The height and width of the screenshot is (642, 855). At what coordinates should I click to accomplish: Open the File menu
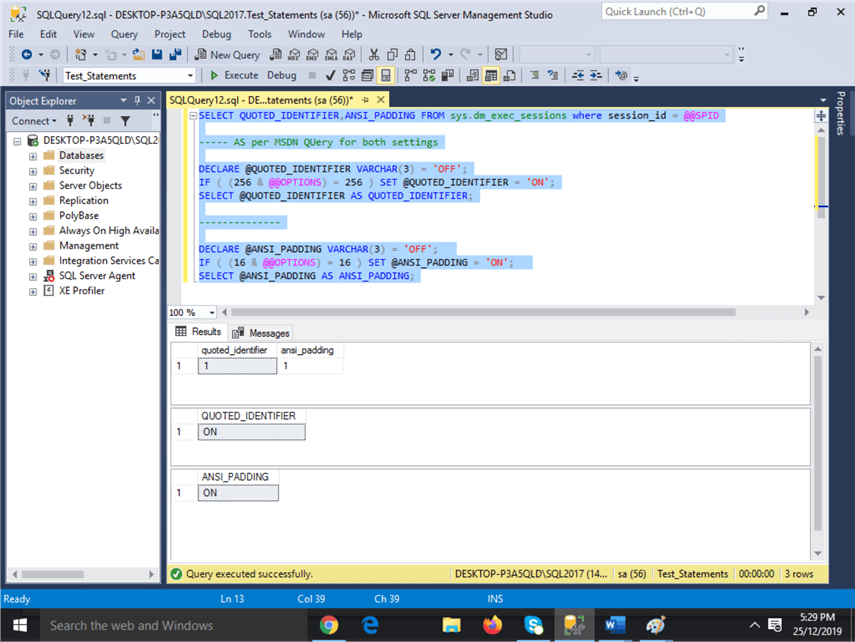point(16,34)
